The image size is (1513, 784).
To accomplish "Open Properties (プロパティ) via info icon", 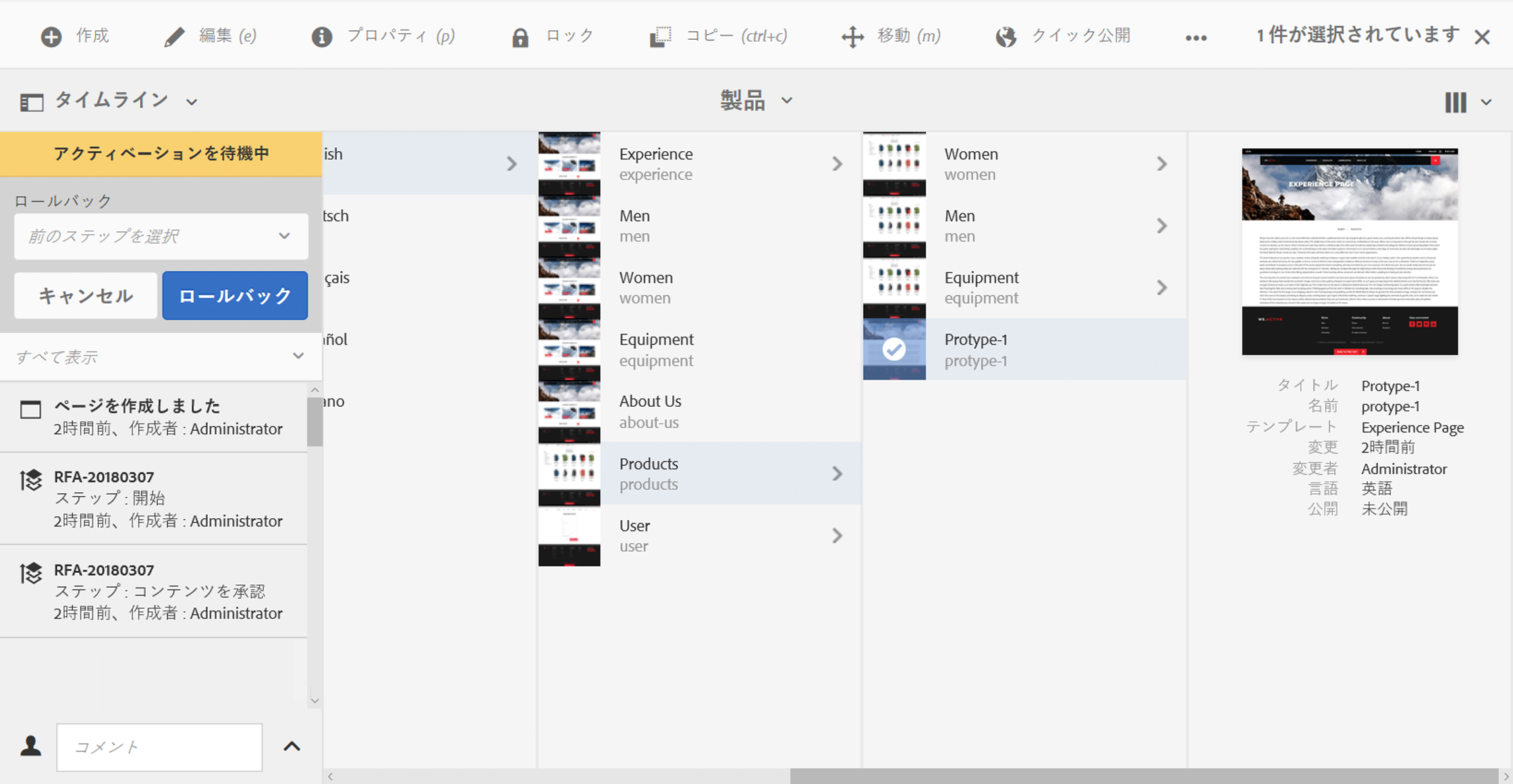I will pos(322,36).
